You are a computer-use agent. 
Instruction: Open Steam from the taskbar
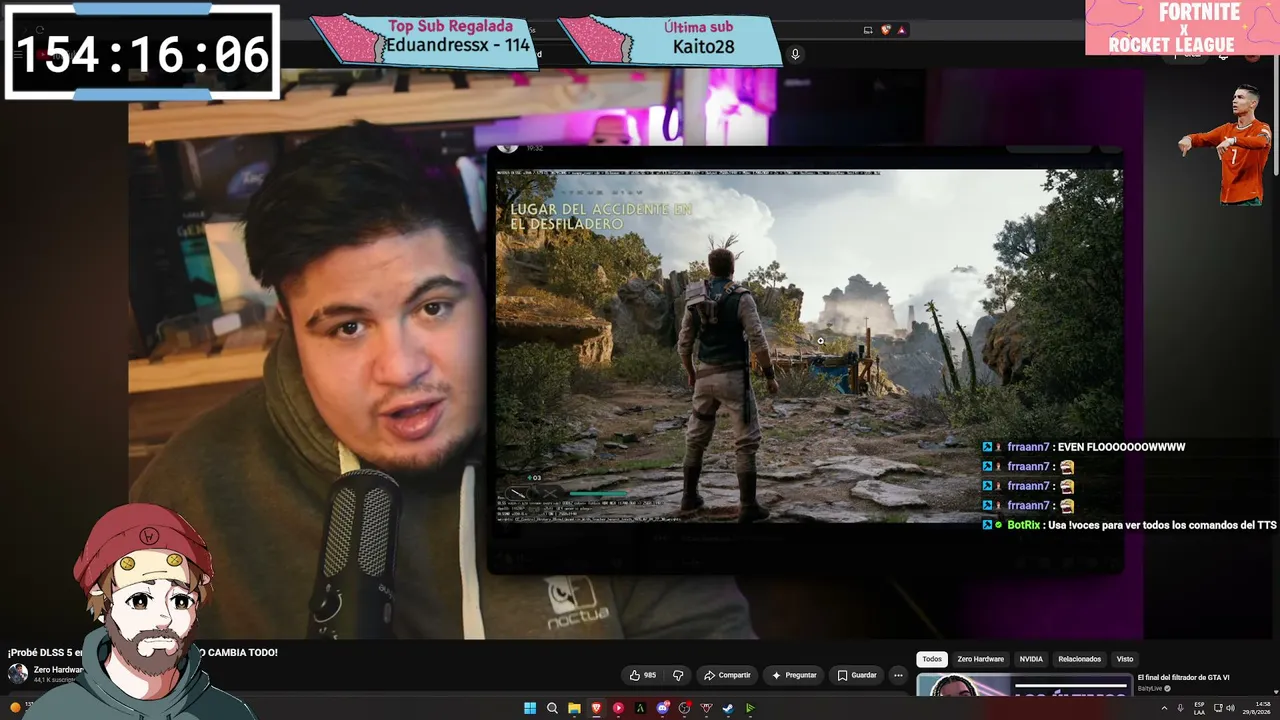728,708
